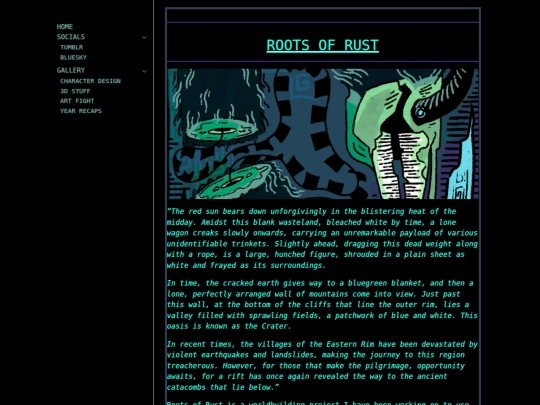Open ART FIGHT gallery
The width and height of the screenshot is (540, 405).
77,101
